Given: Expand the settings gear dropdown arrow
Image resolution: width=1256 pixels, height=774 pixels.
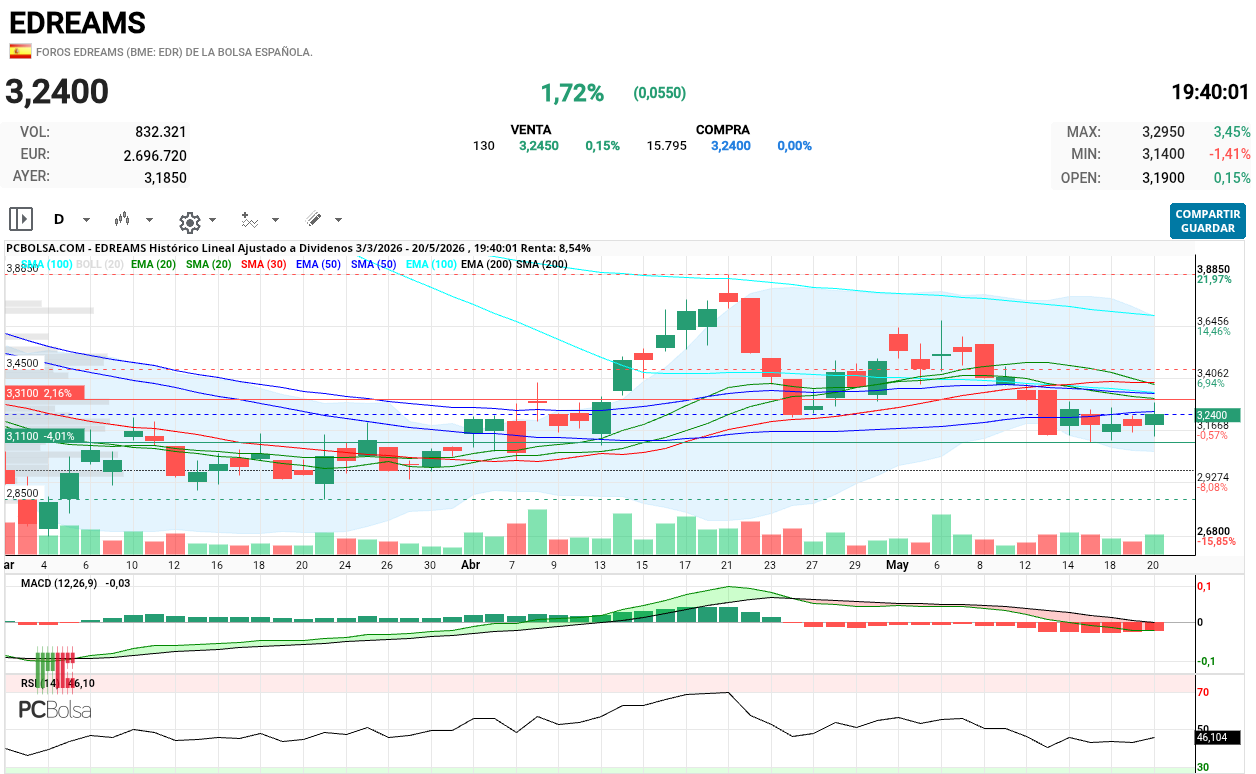Looking at the screenshot, I should 213,220.
